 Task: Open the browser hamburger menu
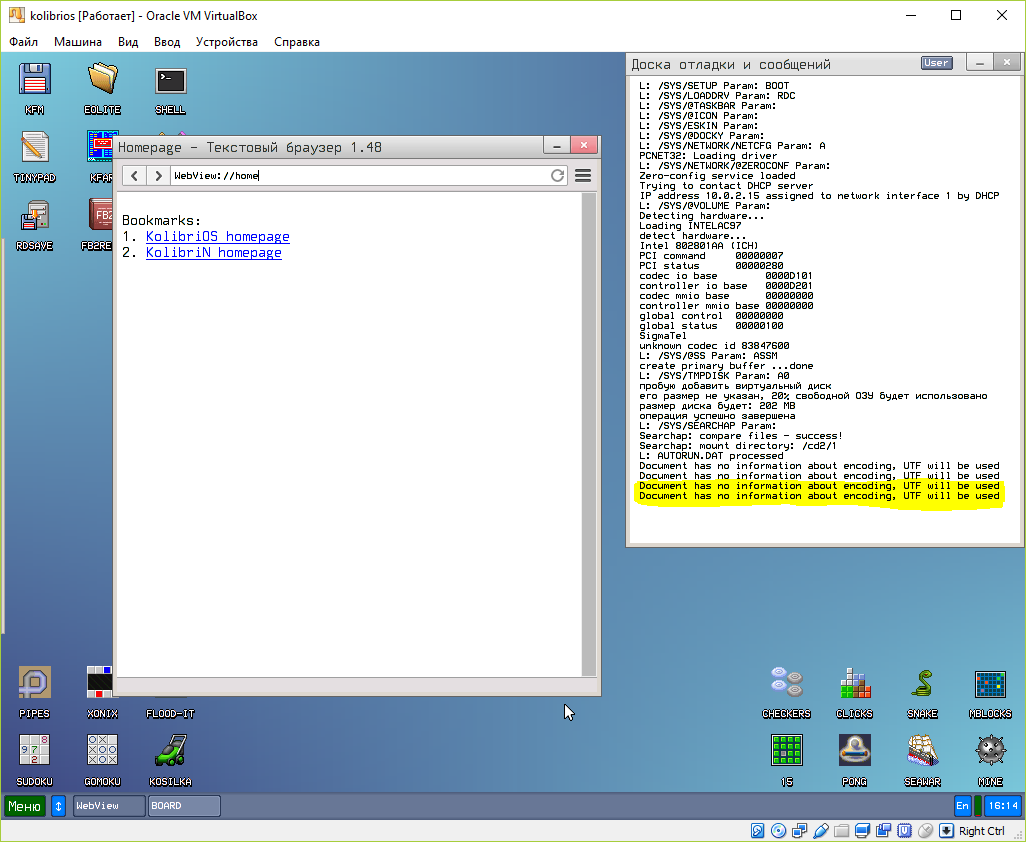tap(583, 176)
